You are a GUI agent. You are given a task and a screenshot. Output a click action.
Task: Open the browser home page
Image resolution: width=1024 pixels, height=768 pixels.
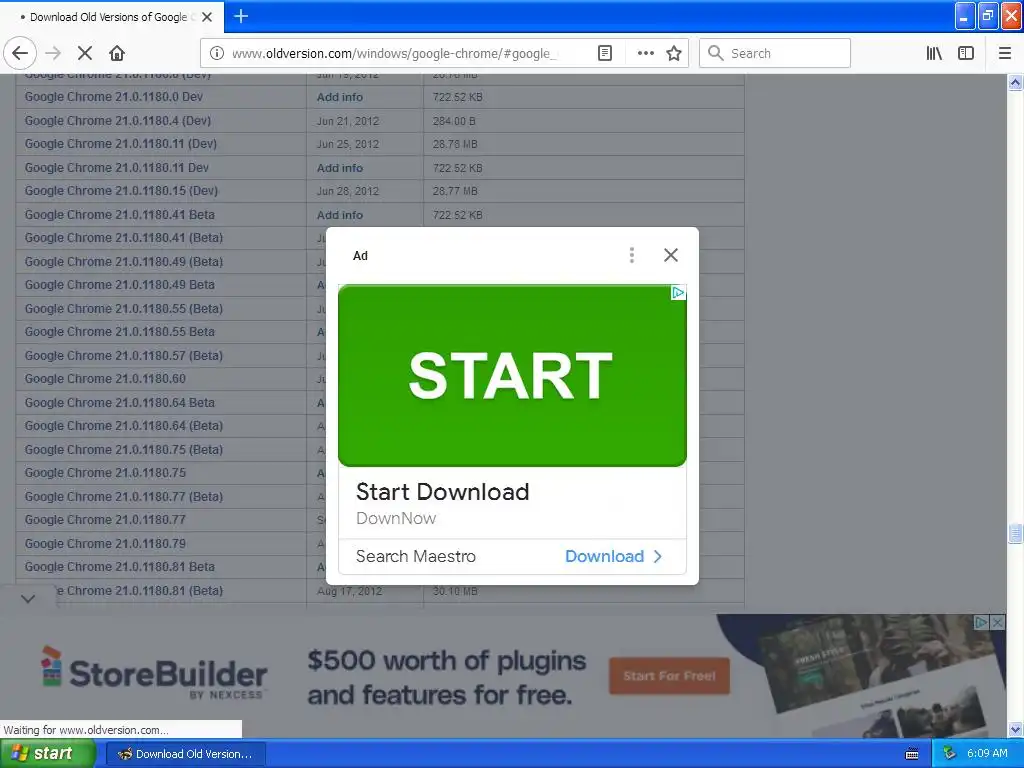pos(117,53)
